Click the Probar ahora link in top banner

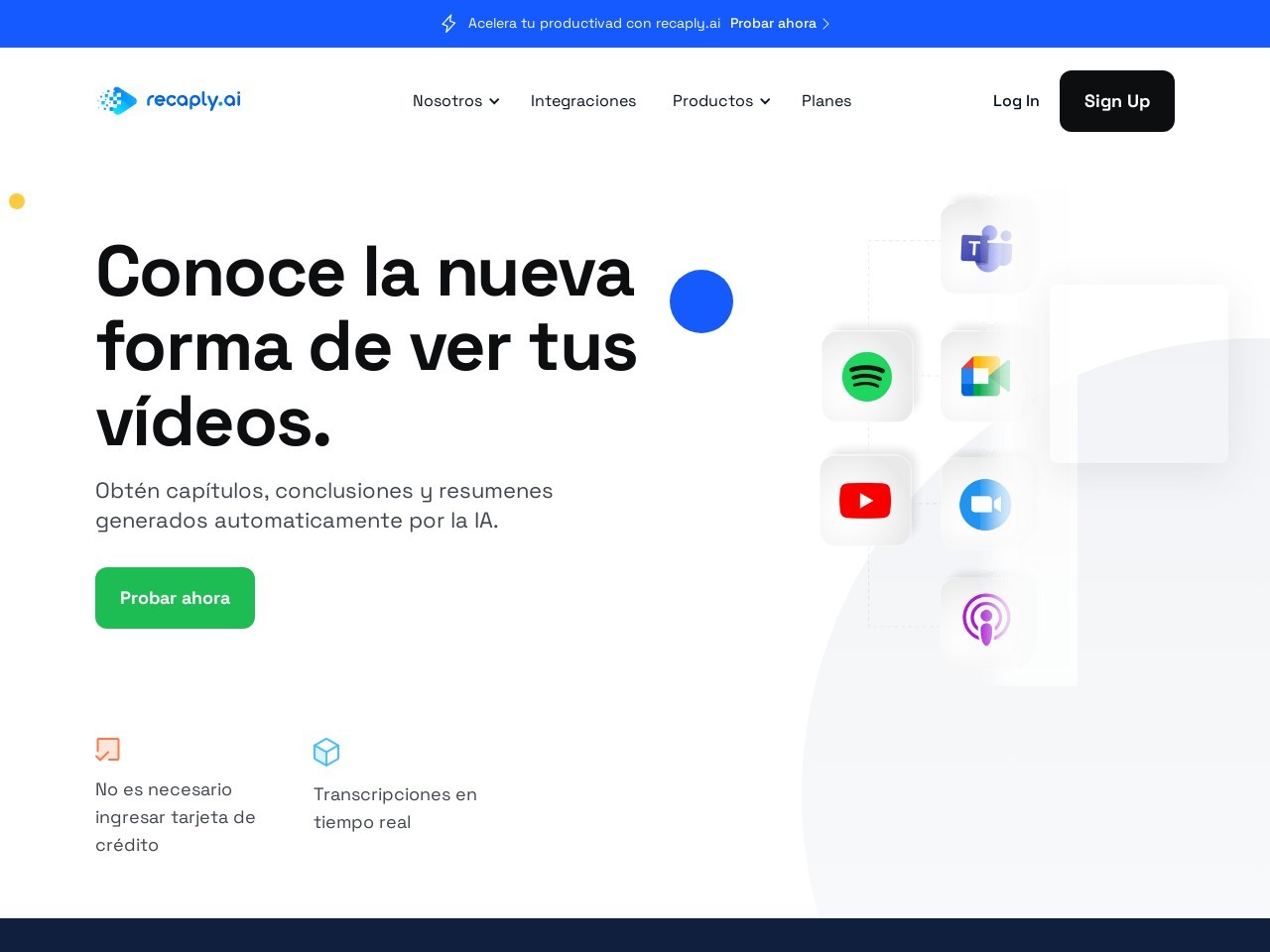click(x=773, y=24)
